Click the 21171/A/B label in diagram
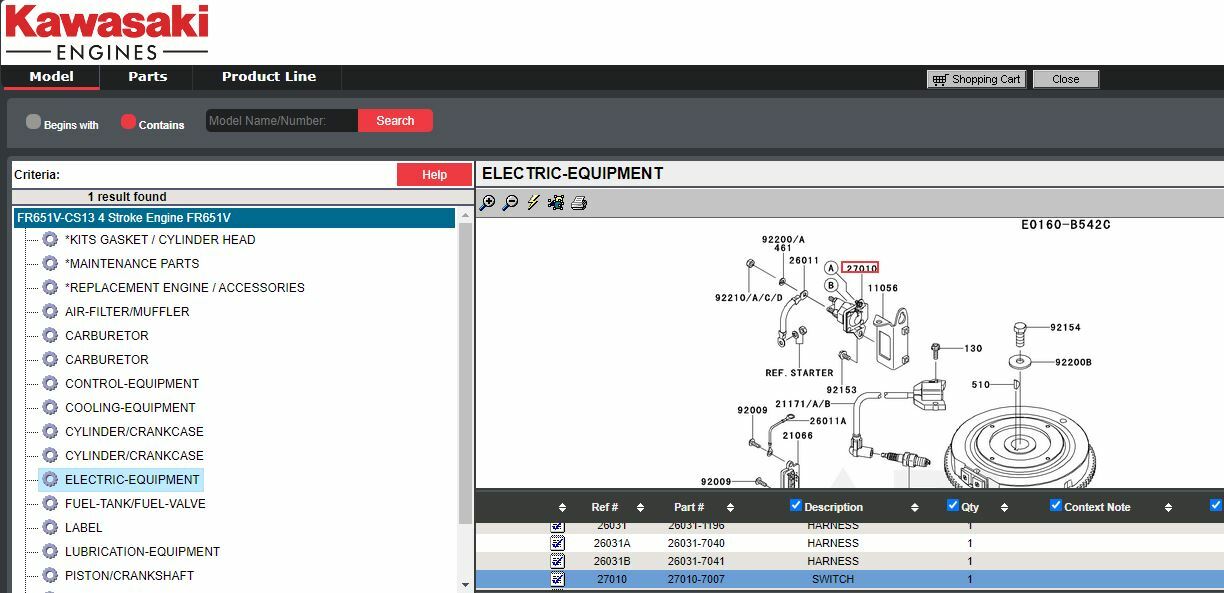 click(803, 404)
